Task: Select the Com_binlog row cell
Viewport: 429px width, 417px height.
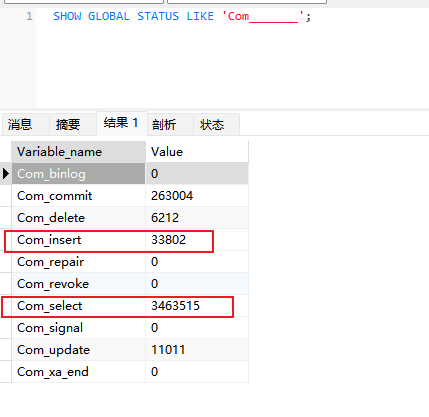Action: coord(78,174)
